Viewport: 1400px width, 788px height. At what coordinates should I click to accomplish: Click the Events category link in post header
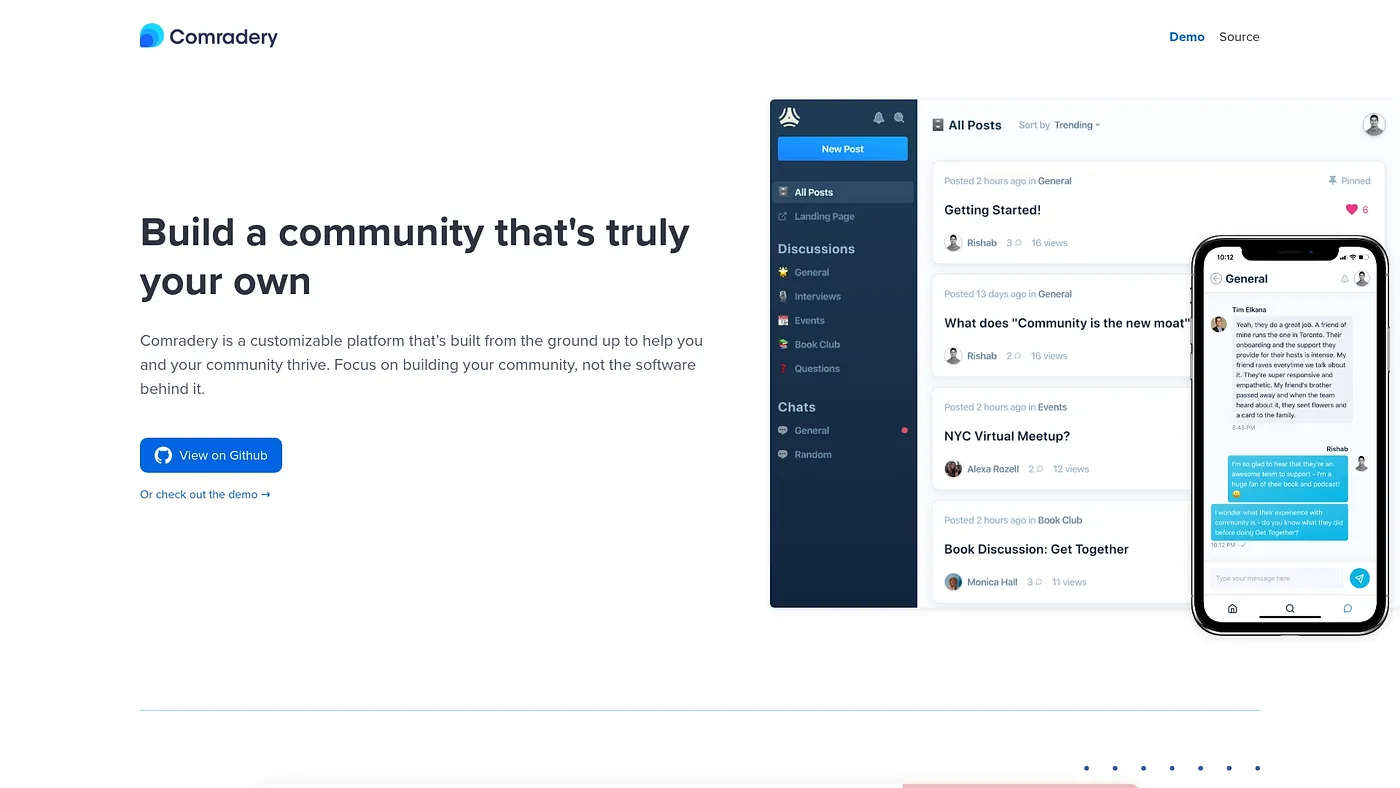pos(1052,407)
